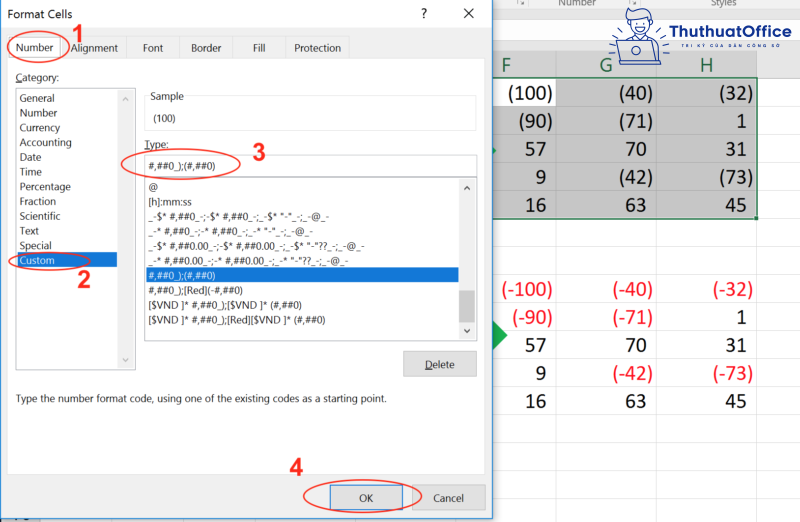Click the red (-73) cell

coord(706,374)
